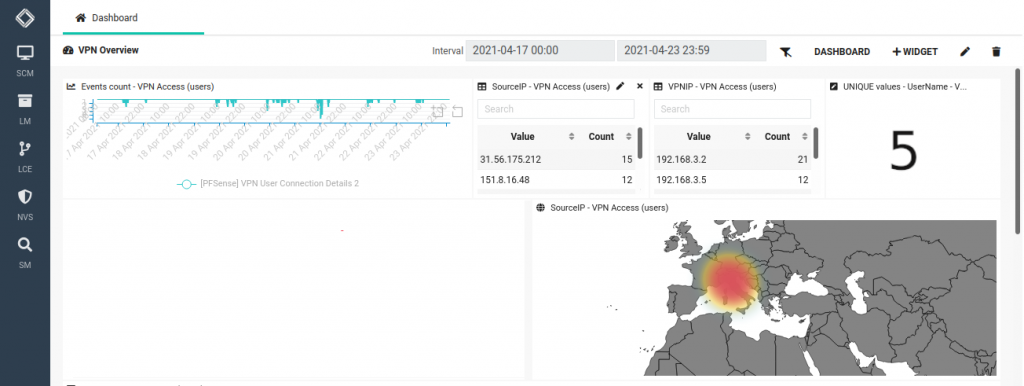Delete the dashboard with trash icon
The width and height of the screenshot is (1024, 386).
point(996,52)
